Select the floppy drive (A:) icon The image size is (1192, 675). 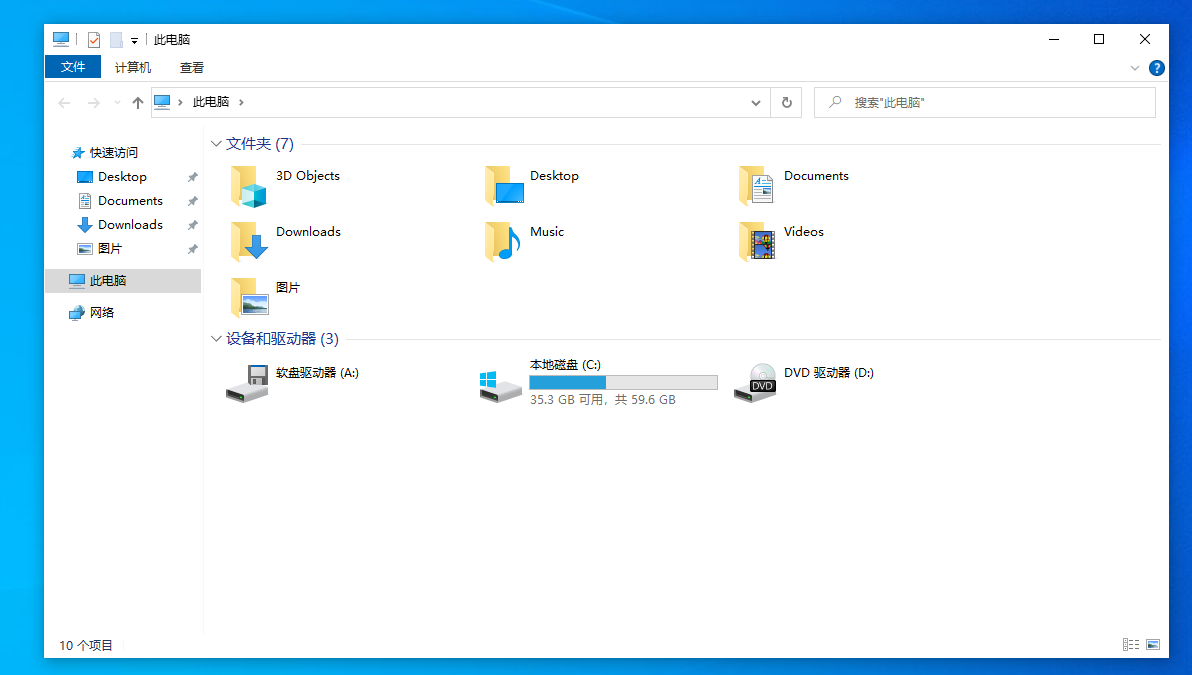coord(247,383)
